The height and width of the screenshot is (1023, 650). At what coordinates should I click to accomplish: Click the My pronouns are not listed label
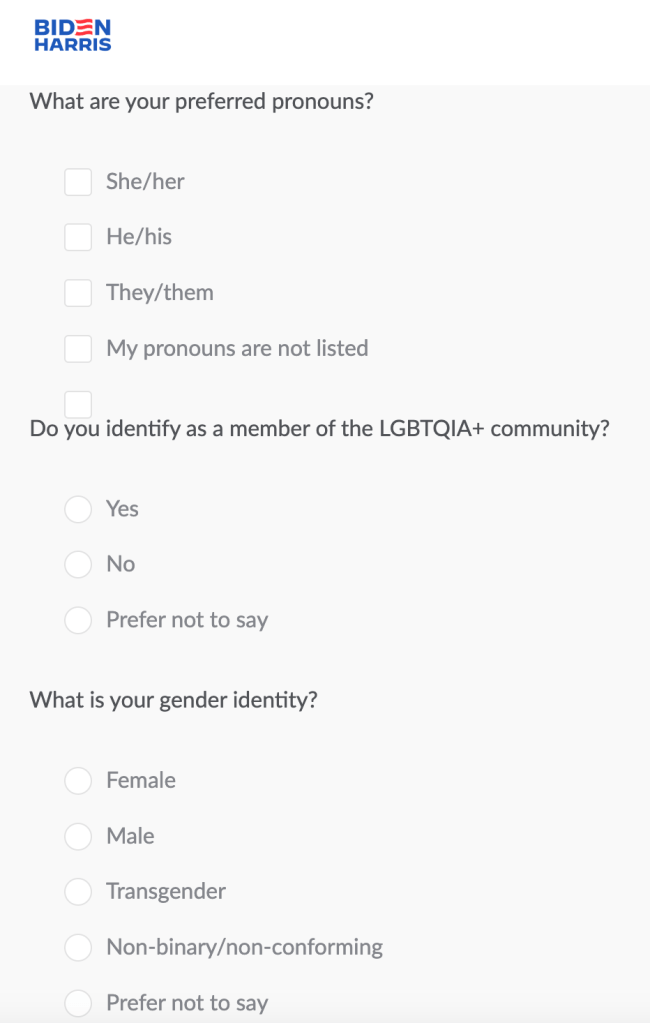(x=237, y=349)
